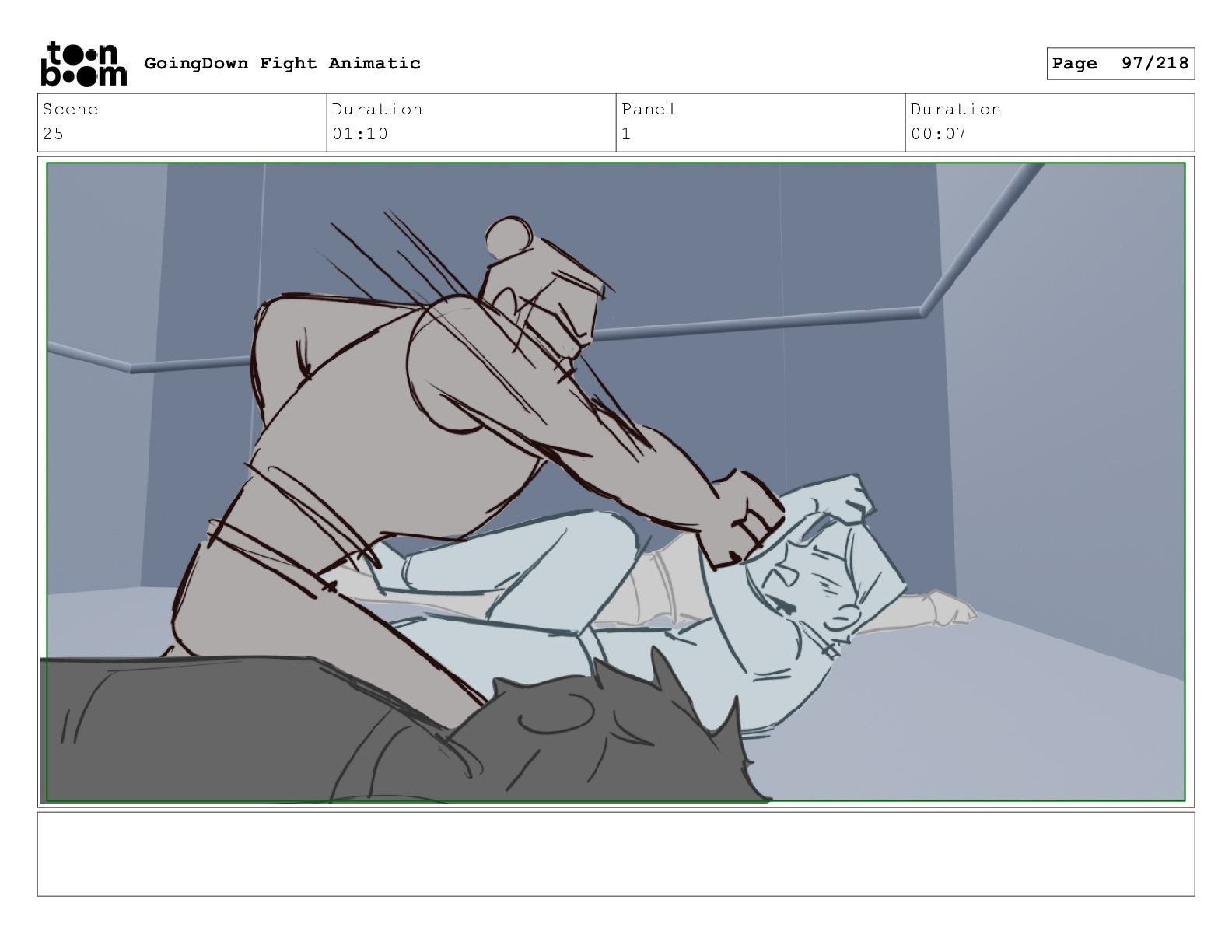1232x952 pixels.
Task: Select the GoingDown Fight Animatic title
Action: [x=282, y=63]
